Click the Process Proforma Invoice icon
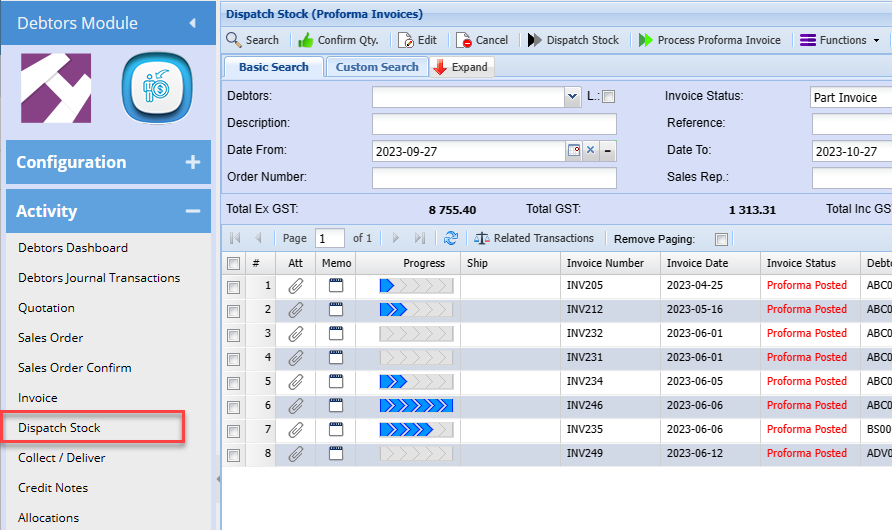This screenshot has height=530, width=892. tap(644, 40)
